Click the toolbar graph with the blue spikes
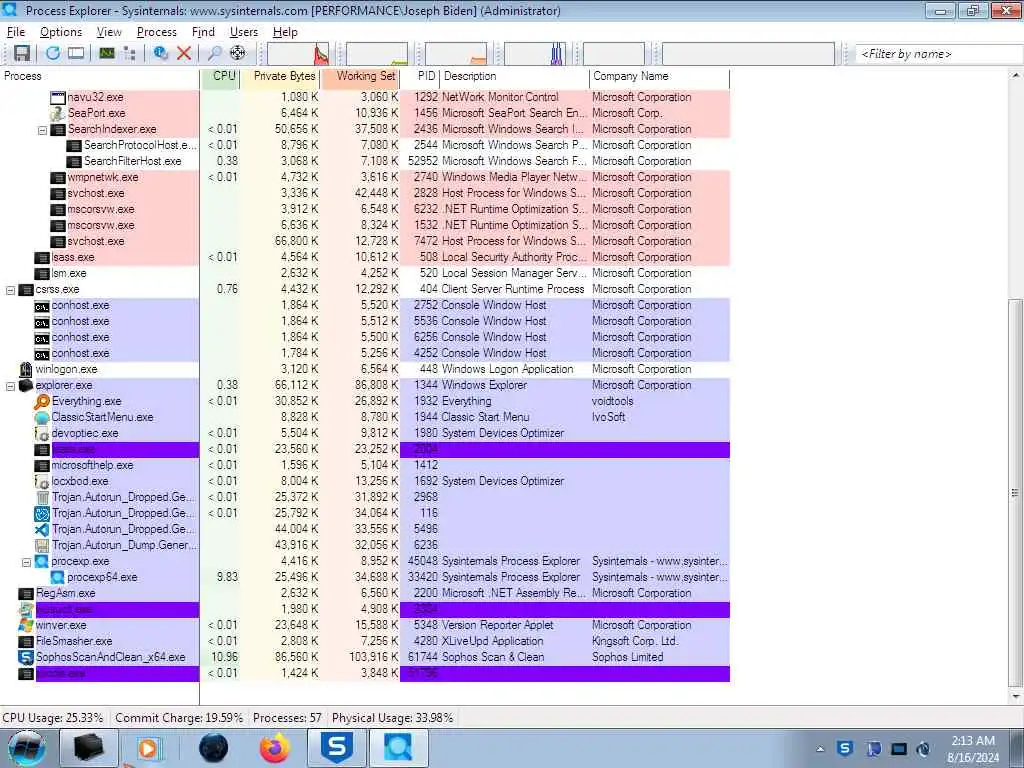1024x768 pixels. click(x=535, y=54)
